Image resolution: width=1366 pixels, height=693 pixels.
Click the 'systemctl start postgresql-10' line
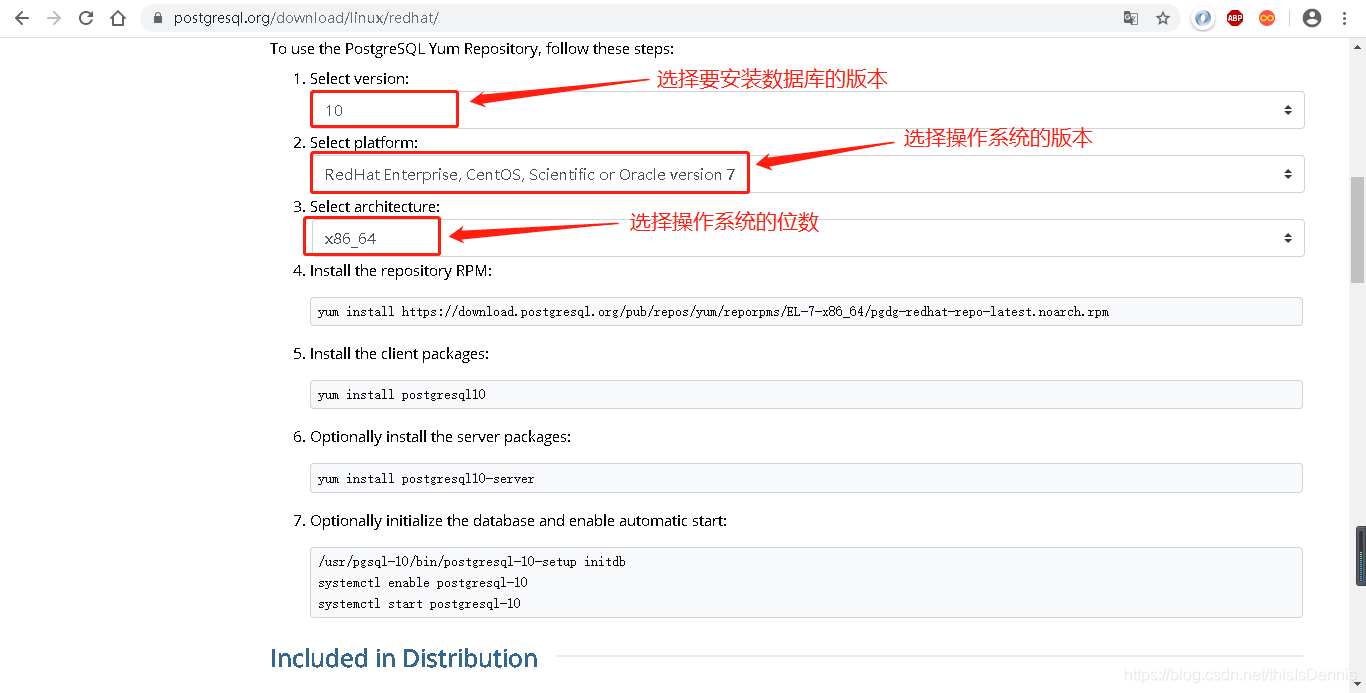pos(419,604)
